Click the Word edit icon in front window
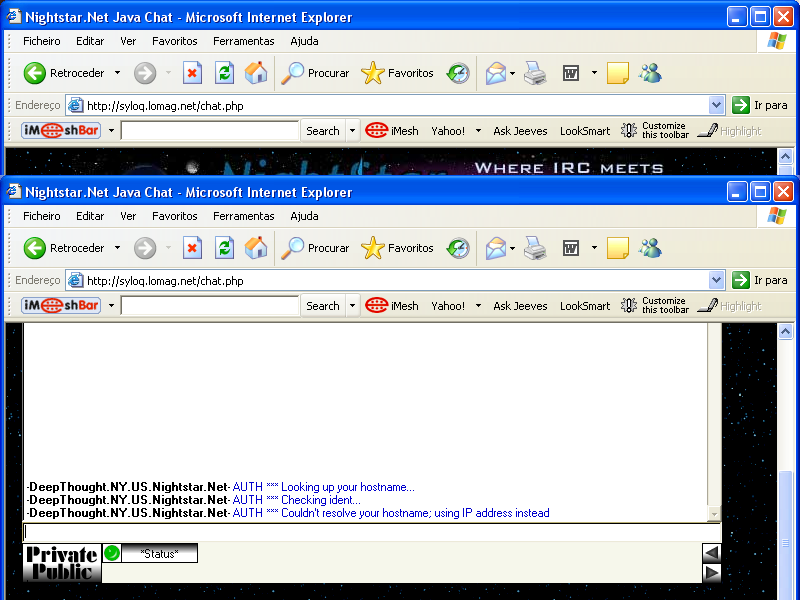 click(x=571, y=248)
